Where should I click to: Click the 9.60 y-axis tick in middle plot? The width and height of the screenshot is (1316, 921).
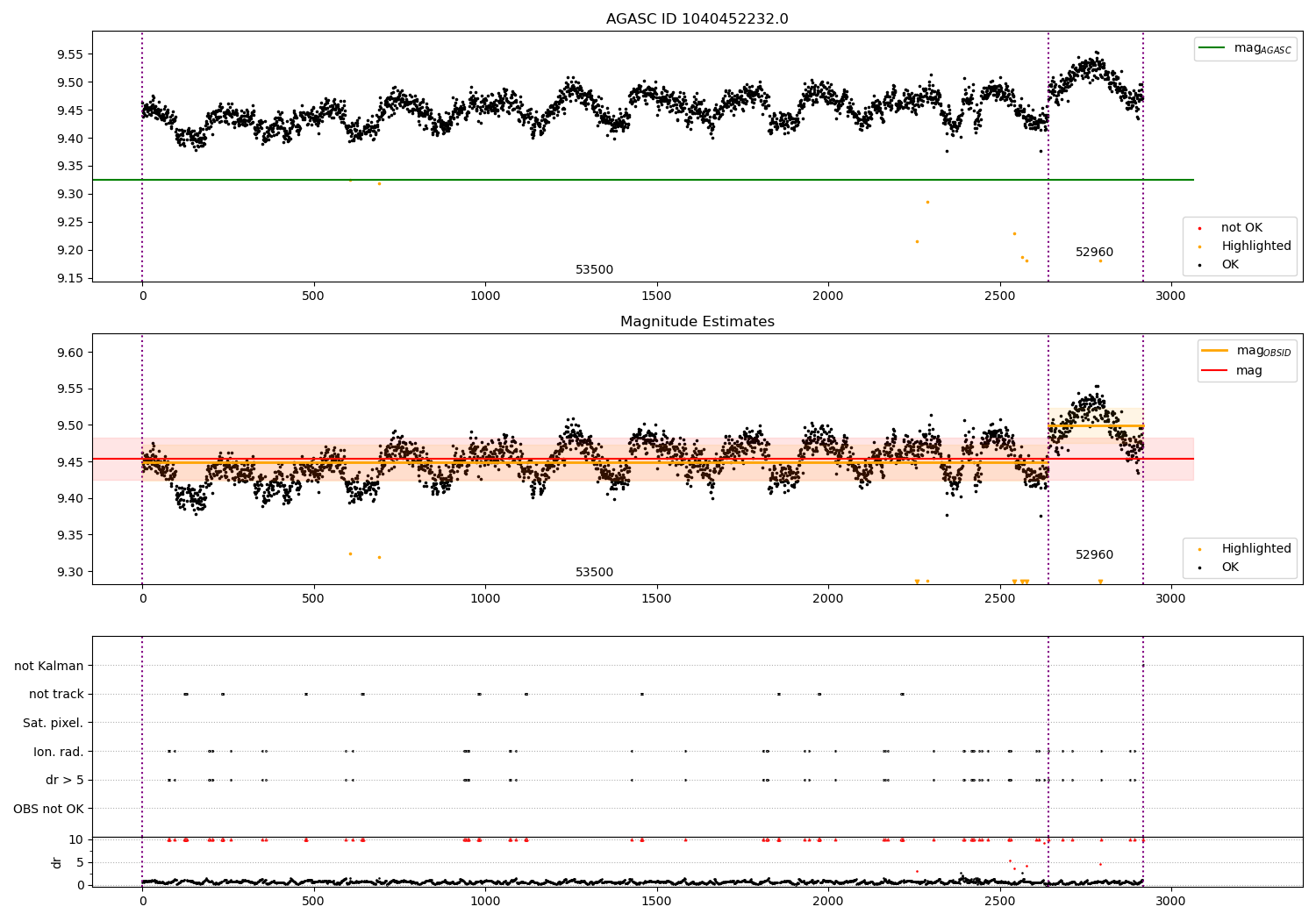coord(69,353)
